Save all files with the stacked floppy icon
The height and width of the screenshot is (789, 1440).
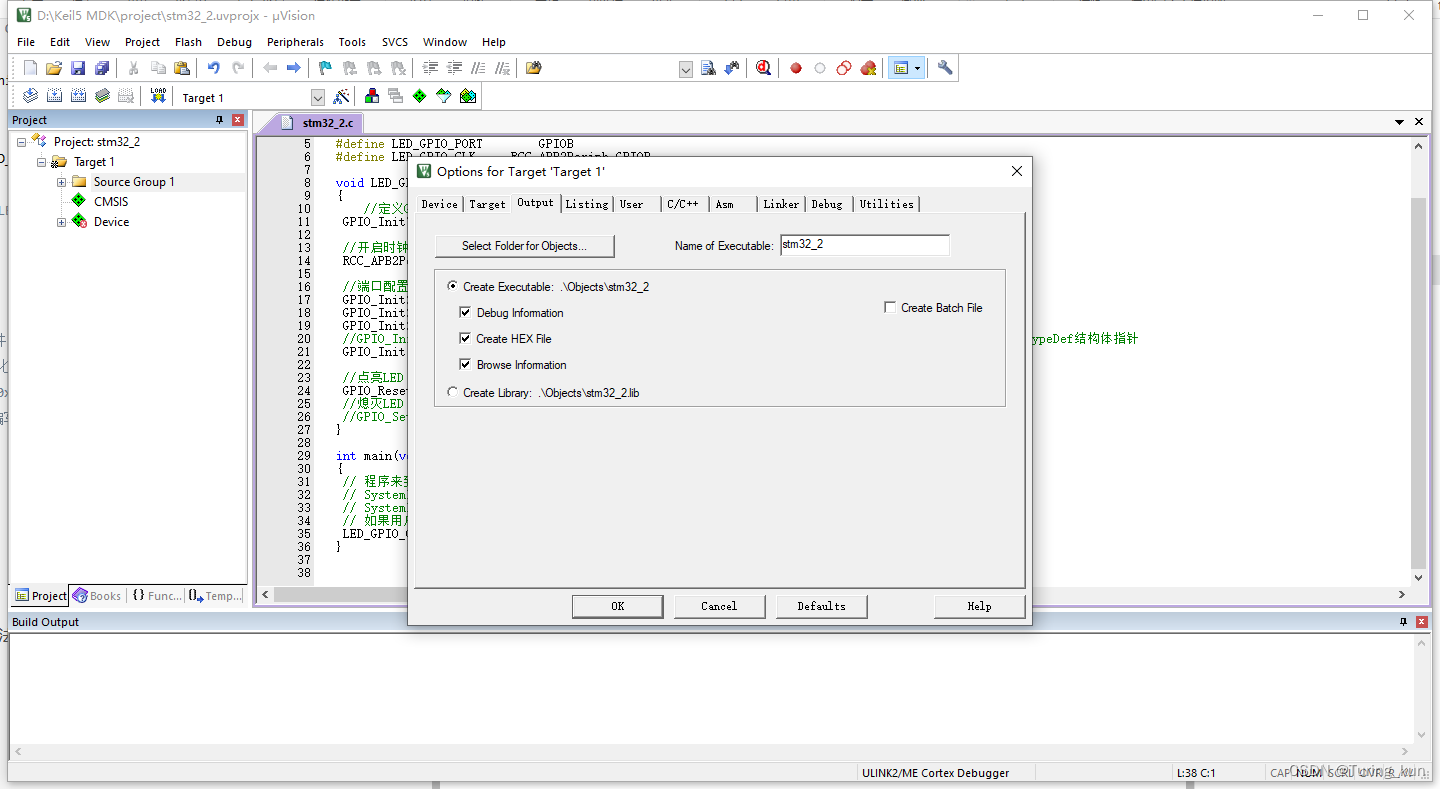(x=102, y=68)
